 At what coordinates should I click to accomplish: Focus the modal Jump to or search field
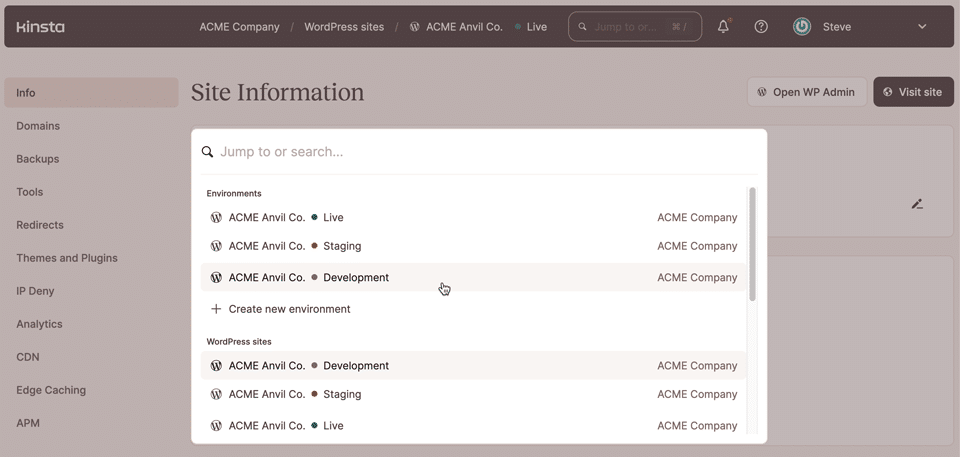coord(478,152)
